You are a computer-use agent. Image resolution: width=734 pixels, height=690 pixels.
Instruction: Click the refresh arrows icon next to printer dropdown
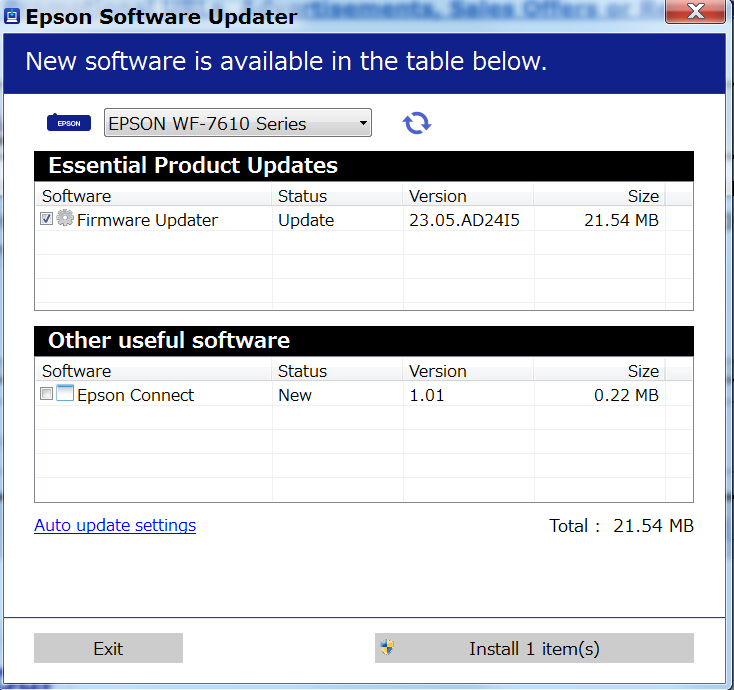(417, 123)
